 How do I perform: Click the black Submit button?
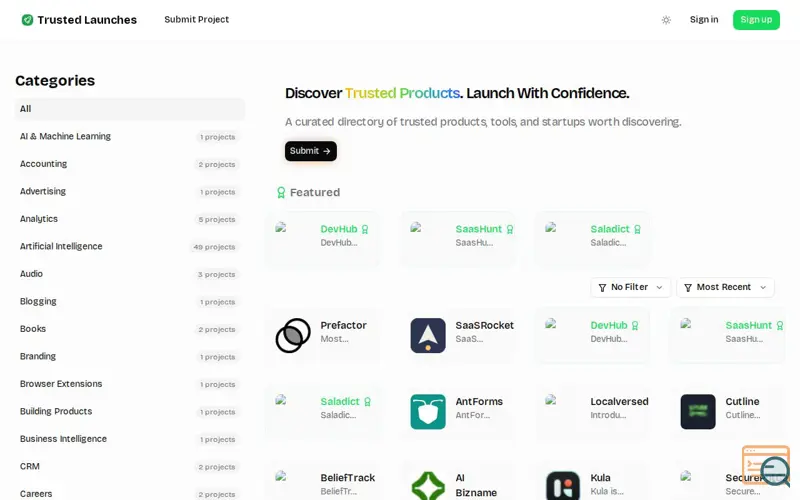tap(311, 151)
